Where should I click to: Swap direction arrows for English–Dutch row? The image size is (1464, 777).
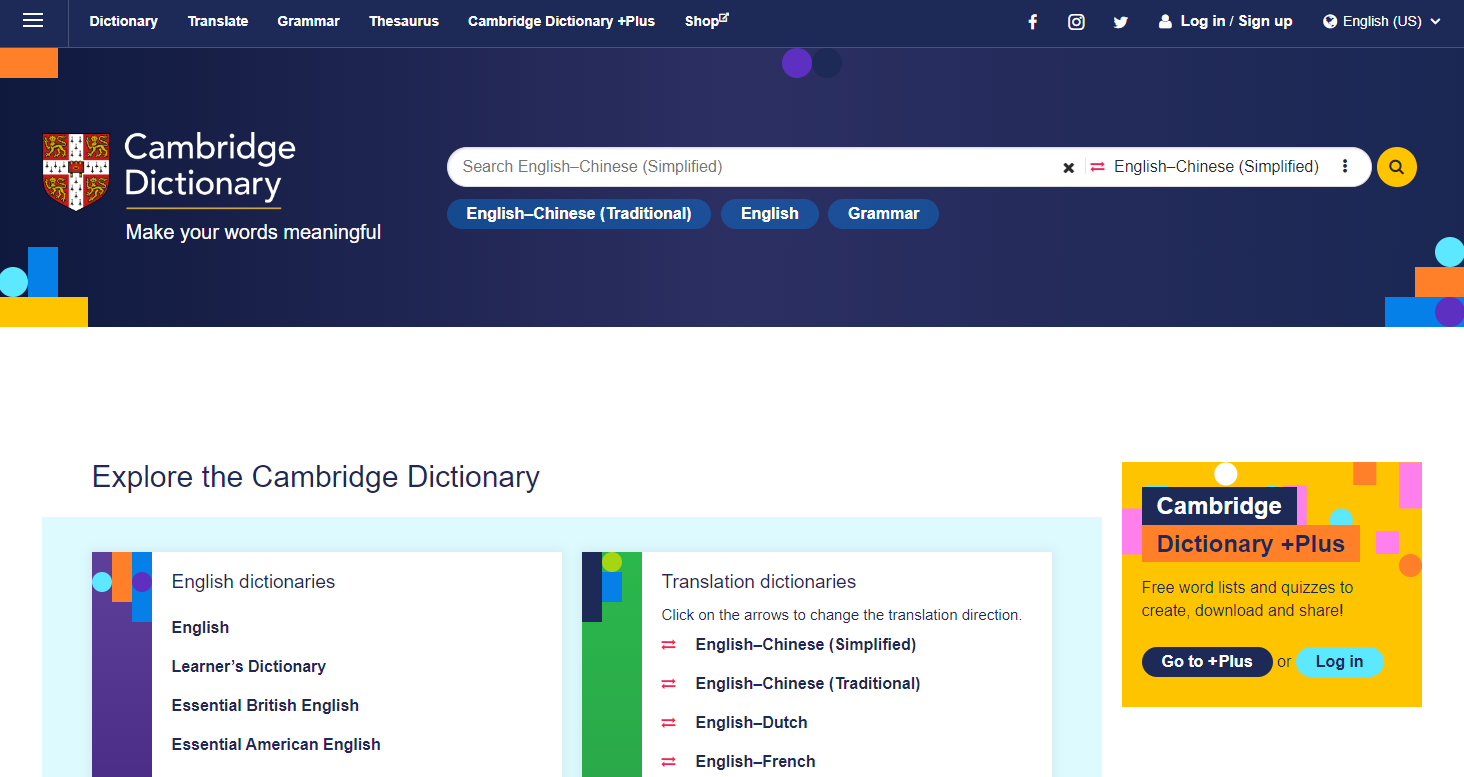coord(669,723)
